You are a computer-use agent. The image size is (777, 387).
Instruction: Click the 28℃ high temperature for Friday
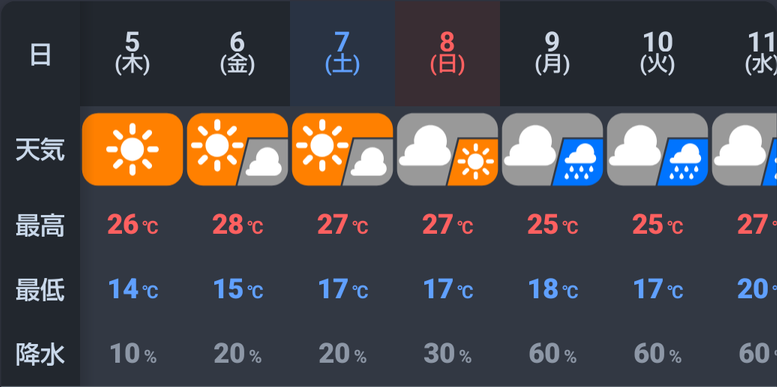pos(238,225)
